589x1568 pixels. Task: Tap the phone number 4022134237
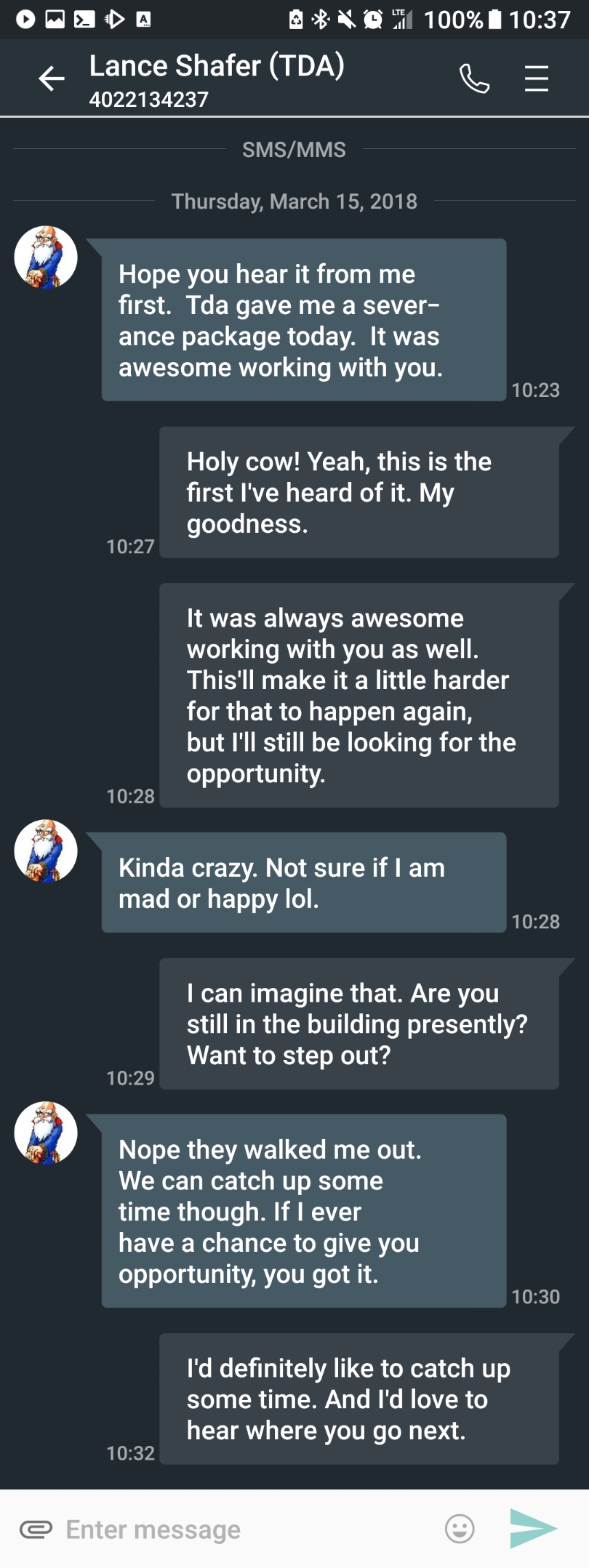pyautogui.click(x=149, y=100)
